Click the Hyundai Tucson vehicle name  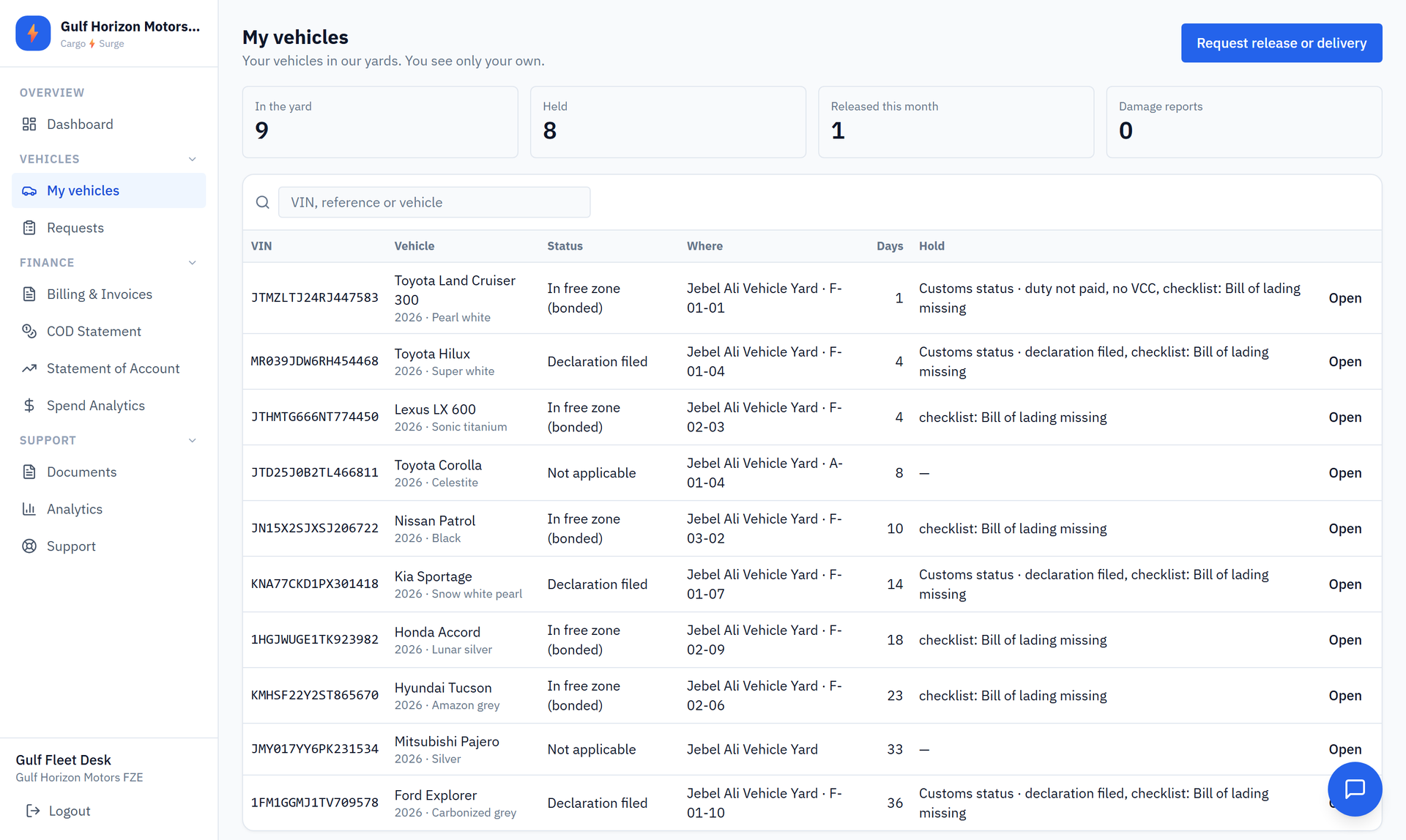[443, 688]
